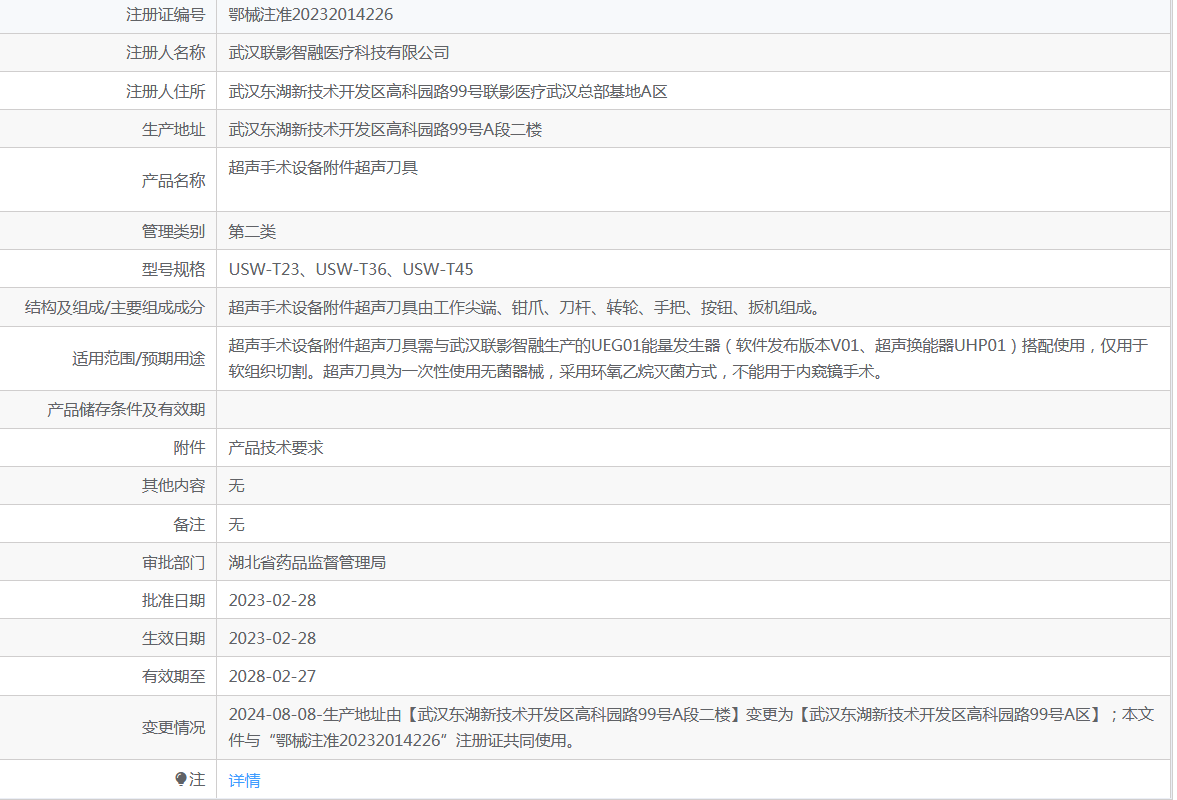This screenshot has width=1177, height=800.
Task: Click expiry date 2028-02-27
Action: [272, 677]
